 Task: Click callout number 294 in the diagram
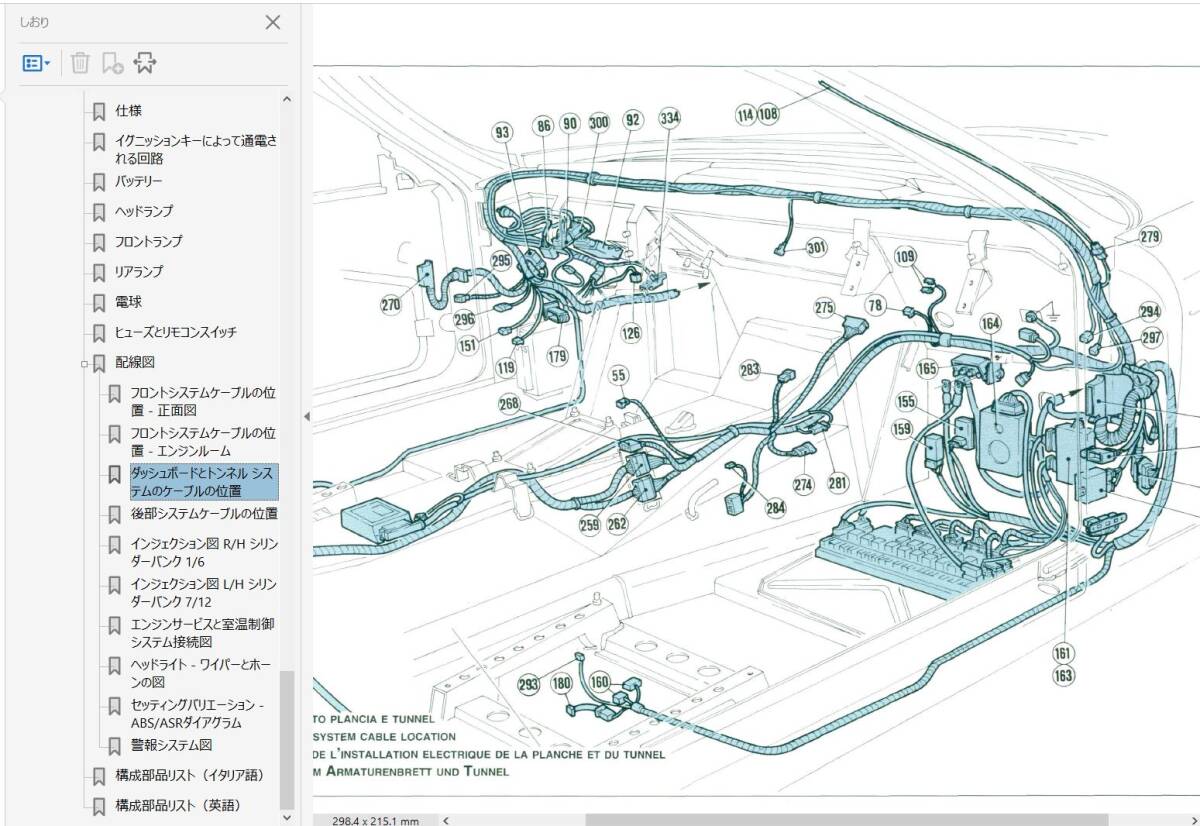tap(1150, 311)
